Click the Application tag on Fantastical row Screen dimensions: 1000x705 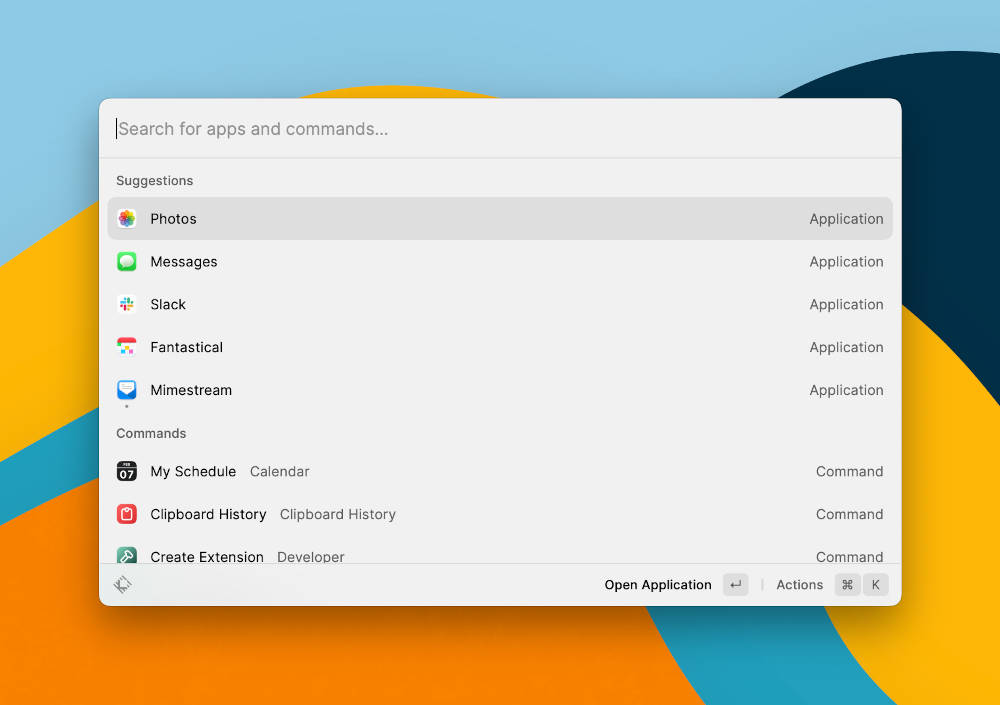point(846,347)
